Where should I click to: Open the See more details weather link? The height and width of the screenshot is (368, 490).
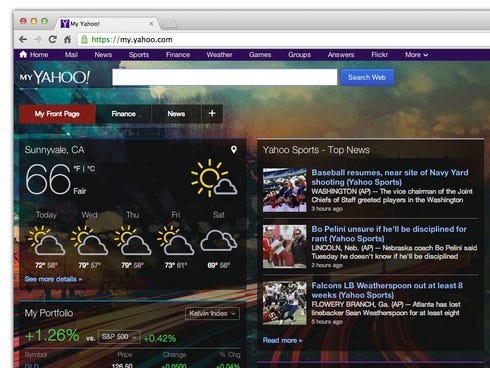(x=53, y=279)
